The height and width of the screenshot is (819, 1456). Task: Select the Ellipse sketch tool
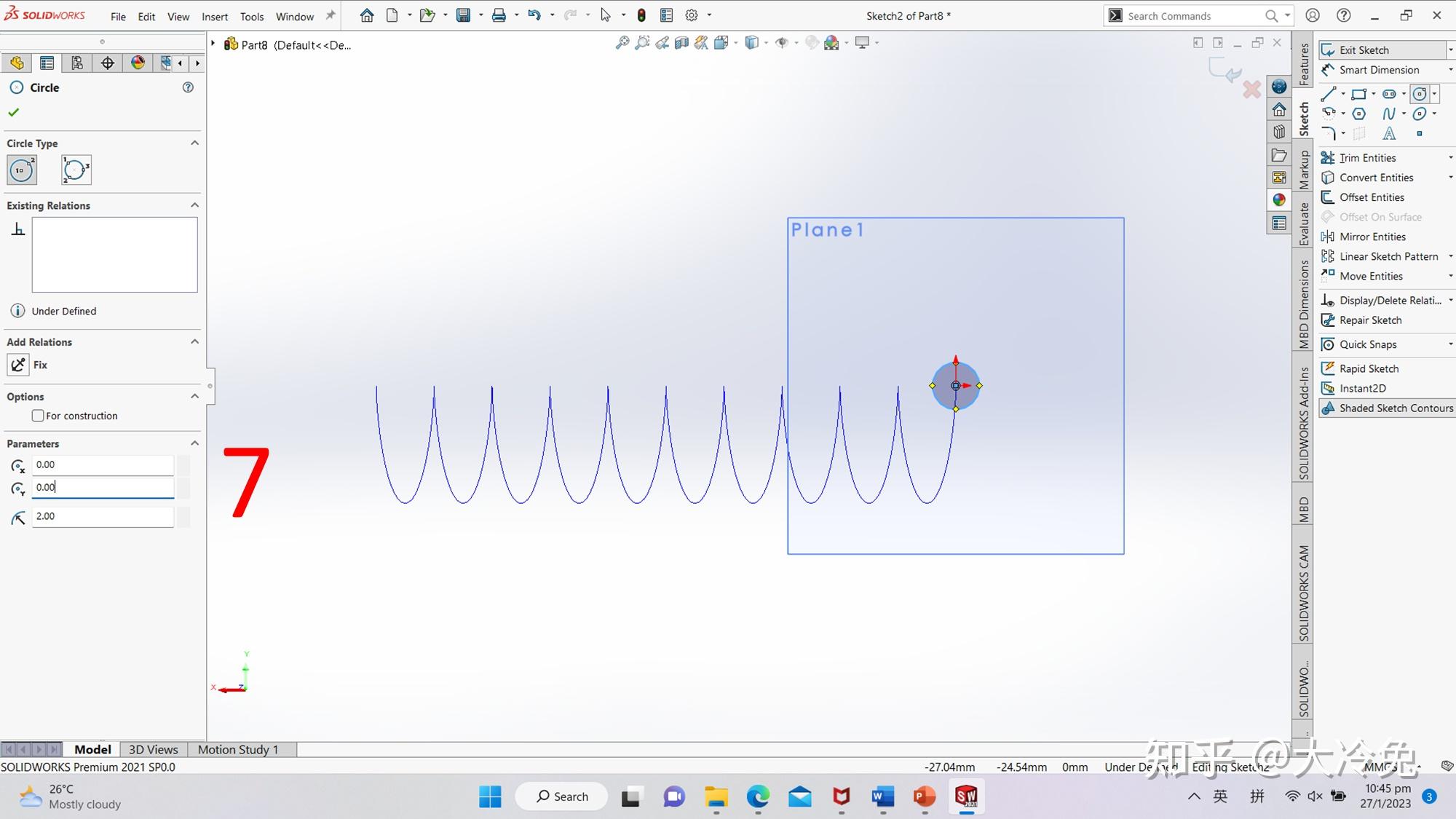point(1419,114)
